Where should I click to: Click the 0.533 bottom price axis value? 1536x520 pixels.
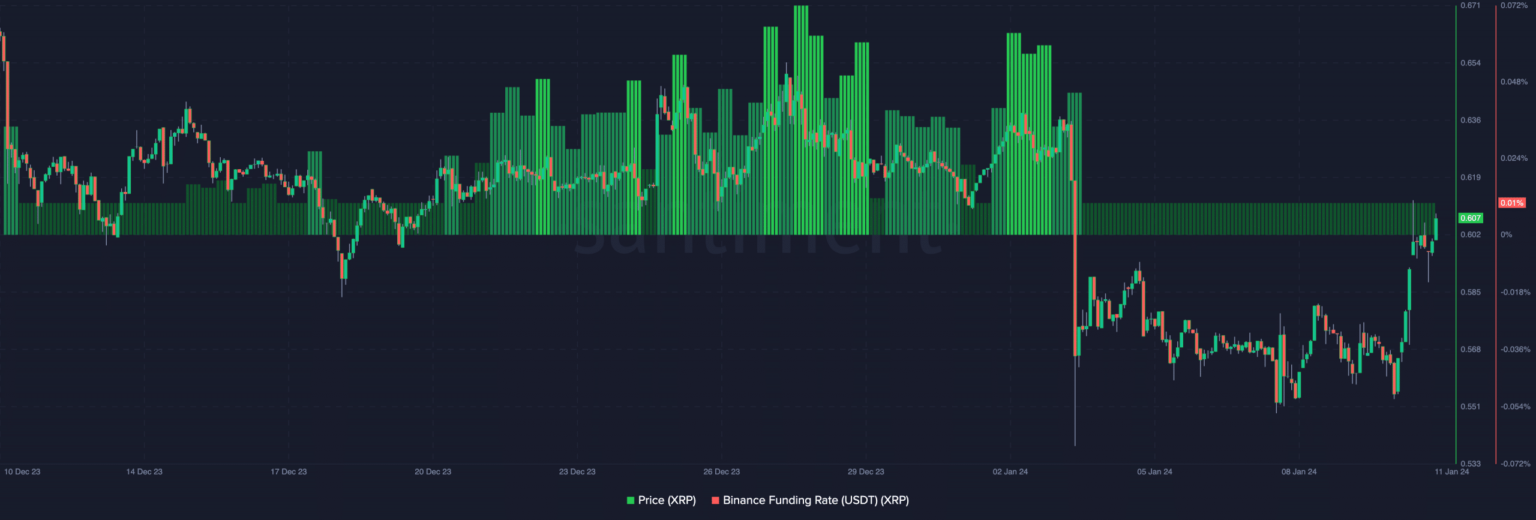1471,463
